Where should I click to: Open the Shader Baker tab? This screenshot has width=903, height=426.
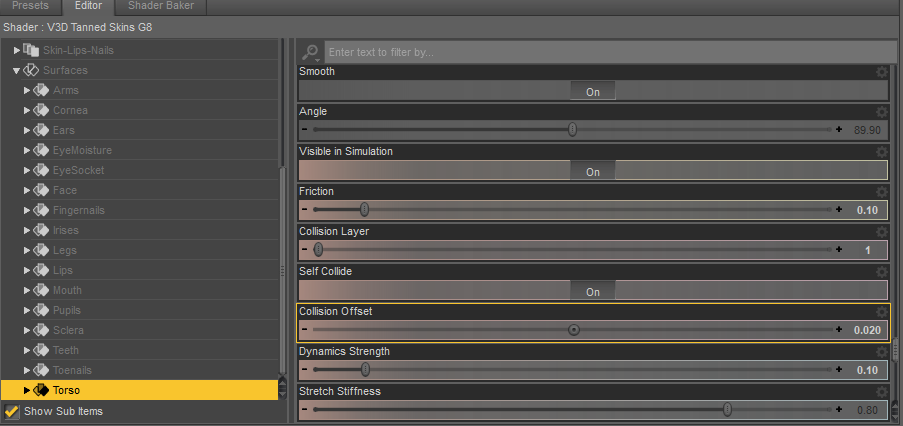pos(161,6)
